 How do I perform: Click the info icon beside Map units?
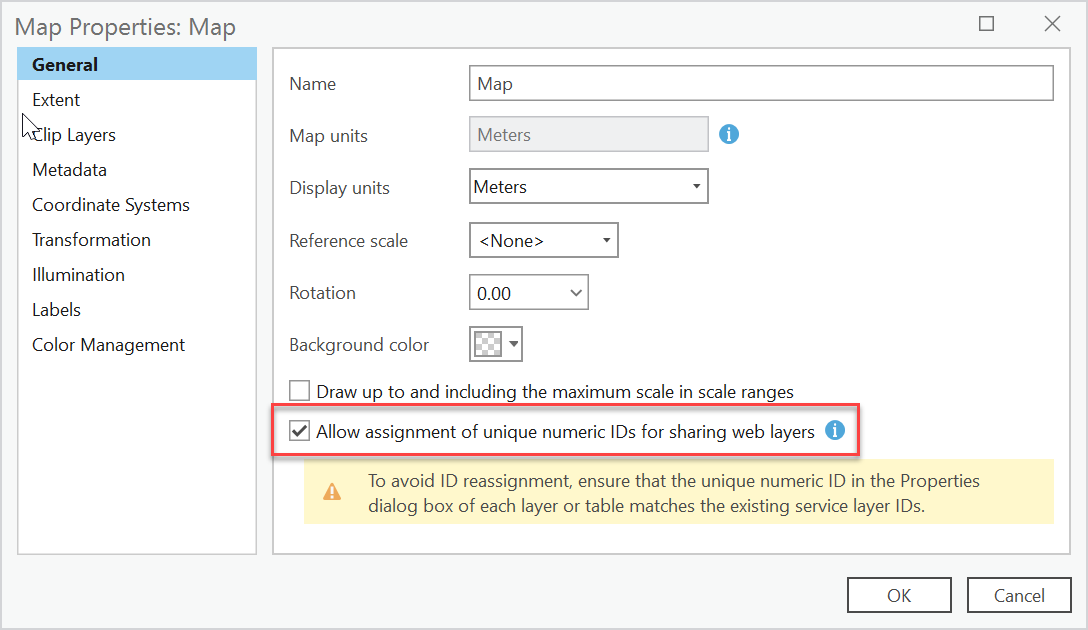tap(728, 133)
